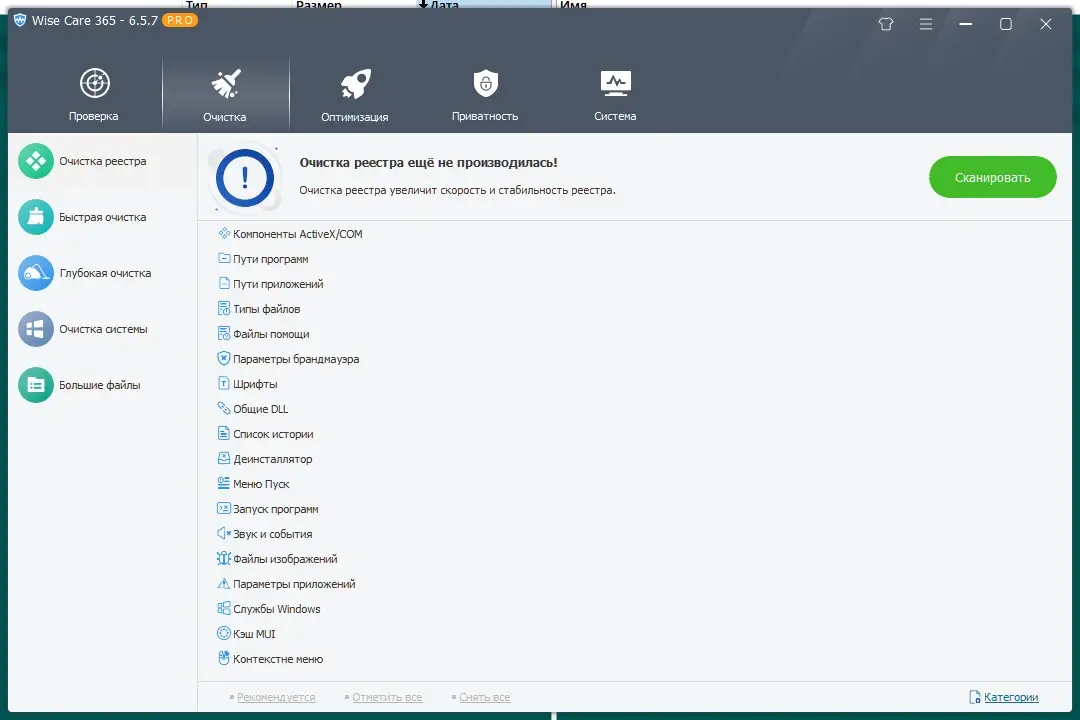The width and height of the screenshot is (1080, 720).
Task: Click the Список истории icon
Action: [224, 433]
